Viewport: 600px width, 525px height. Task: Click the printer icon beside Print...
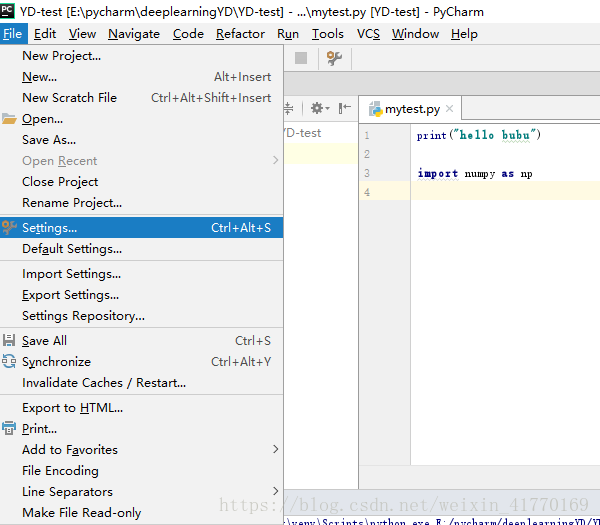[9, 428]
